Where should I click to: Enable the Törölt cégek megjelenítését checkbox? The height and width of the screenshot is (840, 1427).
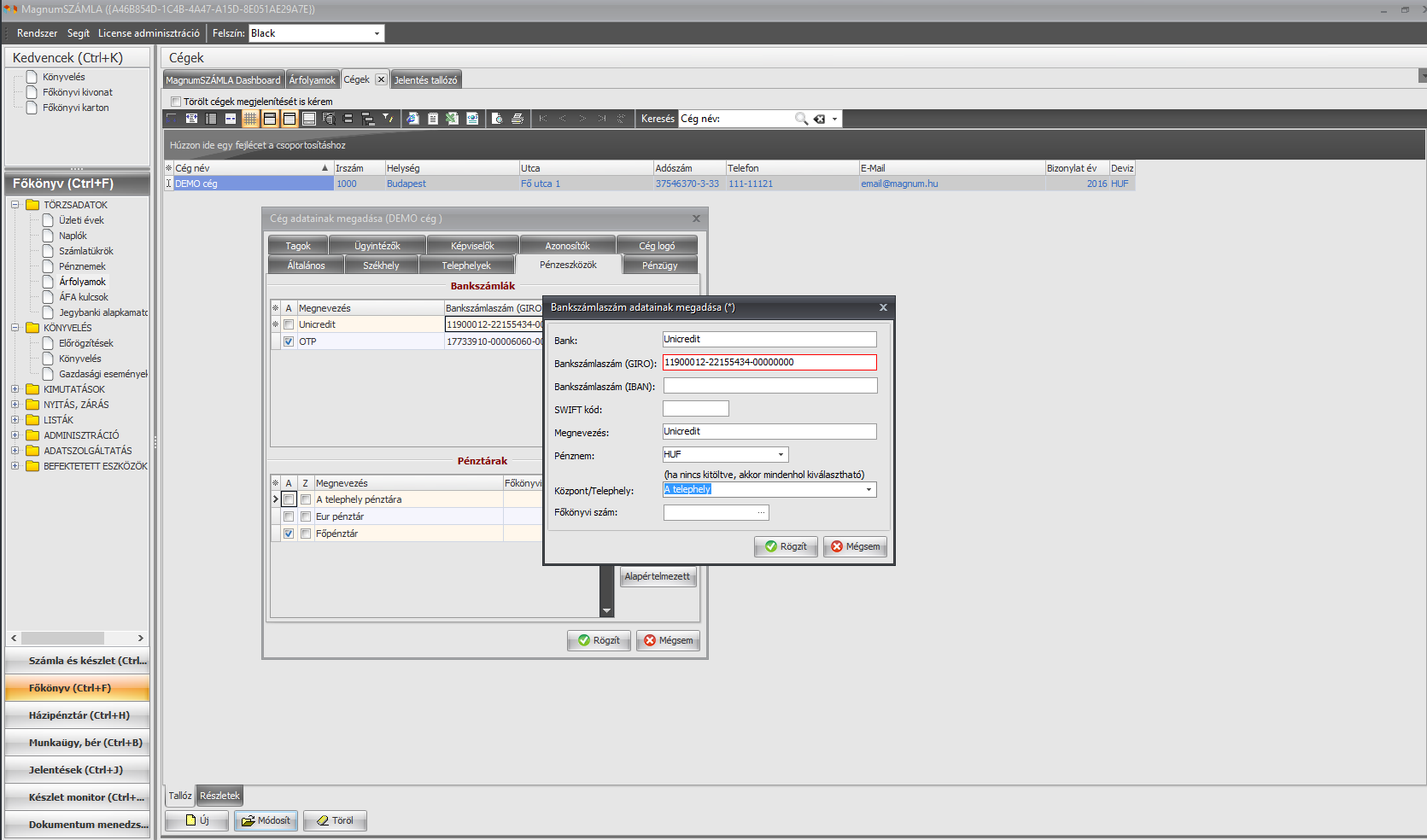pos(176,102)
